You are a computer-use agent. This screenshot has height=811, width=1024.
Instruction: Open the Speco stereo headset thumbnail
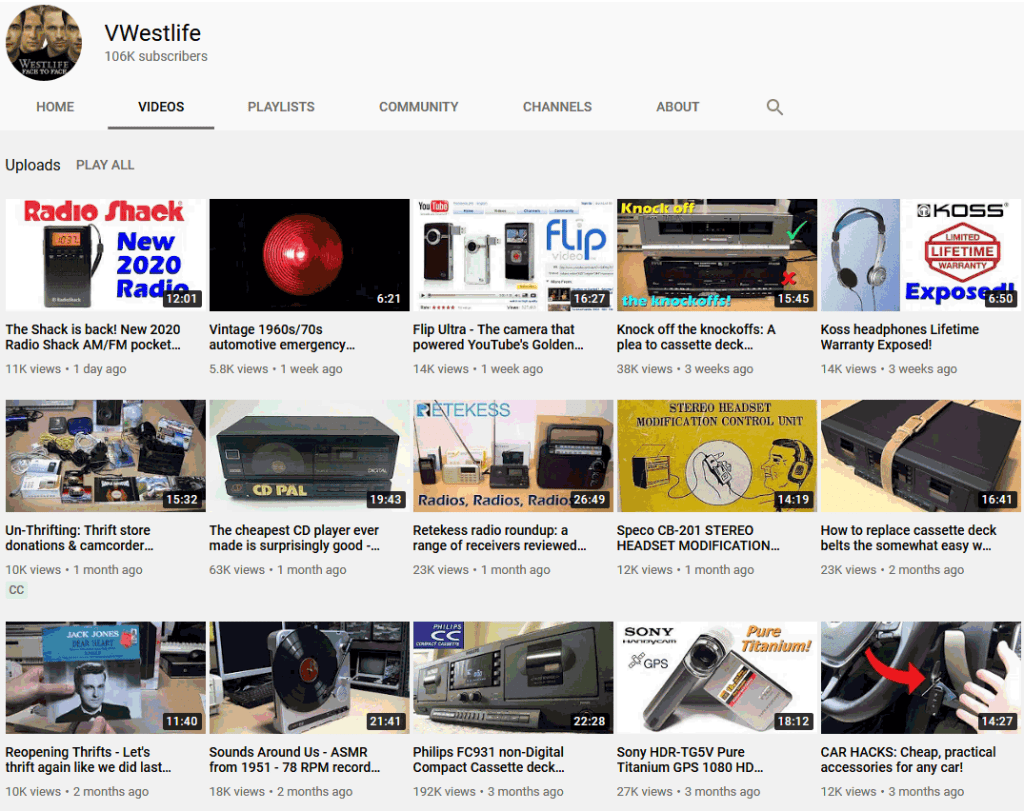point(717,456)
